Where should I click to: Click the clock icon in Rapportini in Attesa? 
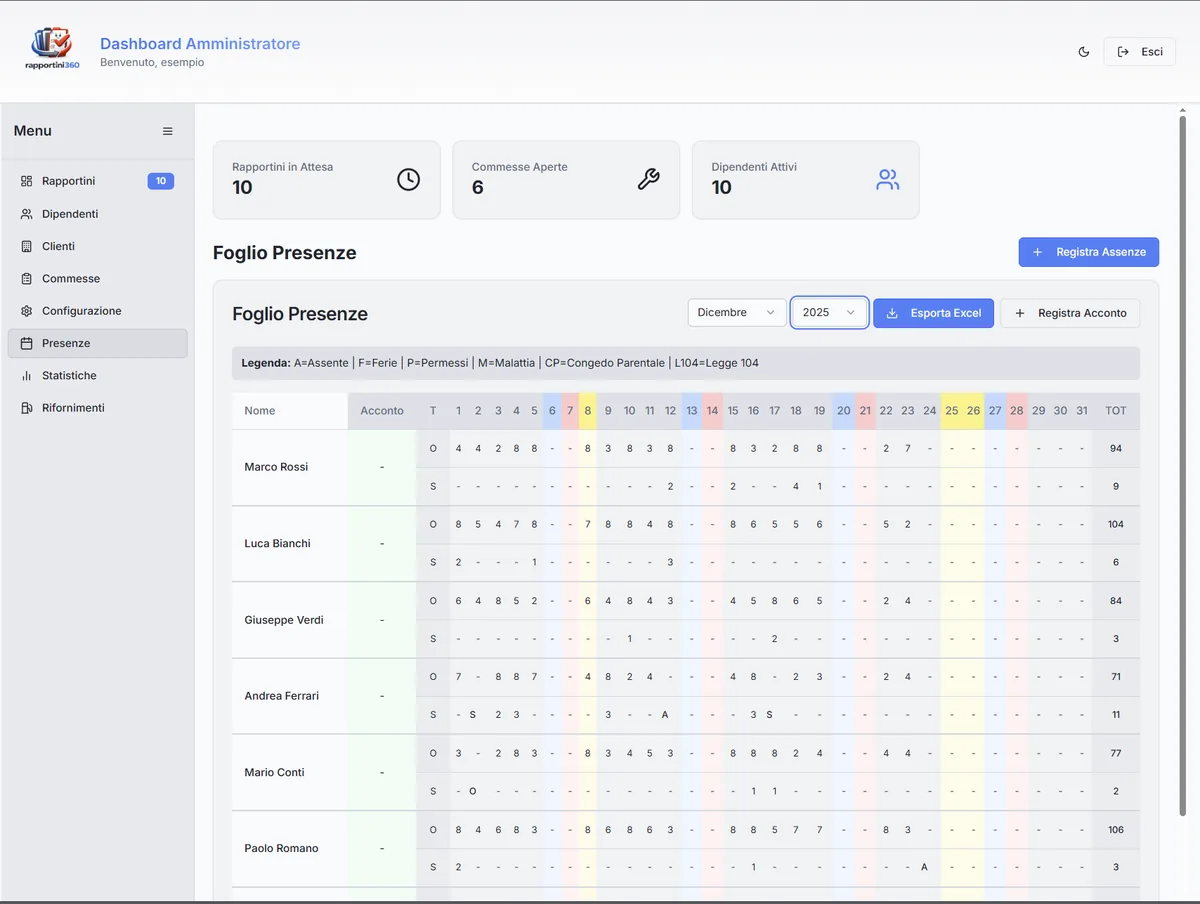408,179
